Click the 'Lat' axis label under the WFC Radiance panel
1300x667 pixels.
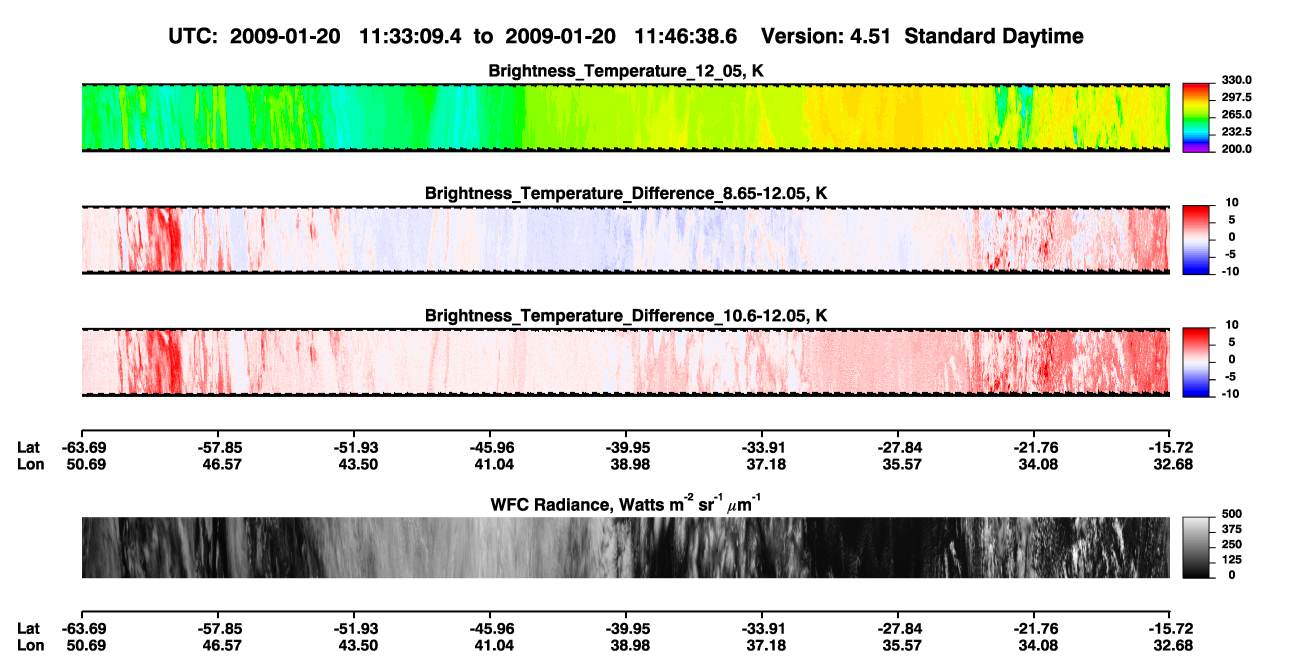[x=28, y=628]
